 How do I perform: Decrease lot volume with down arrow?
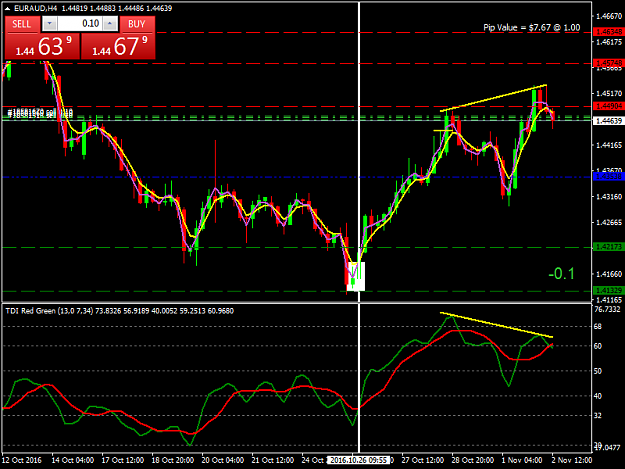(49, 24)
